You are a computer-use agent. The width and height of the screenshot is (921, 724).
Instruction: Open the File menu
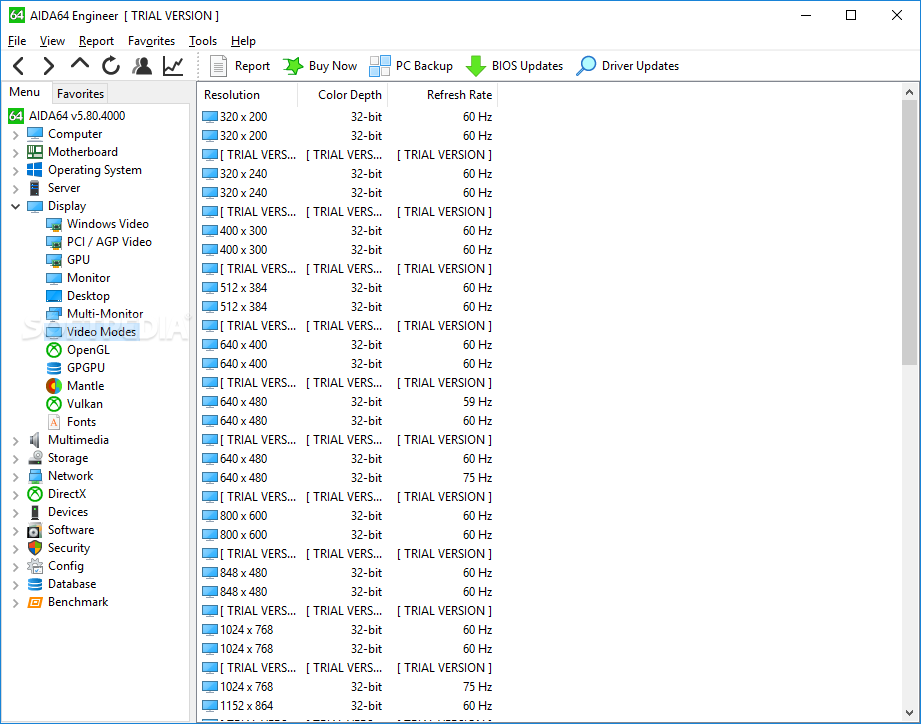tap(17, 41)
